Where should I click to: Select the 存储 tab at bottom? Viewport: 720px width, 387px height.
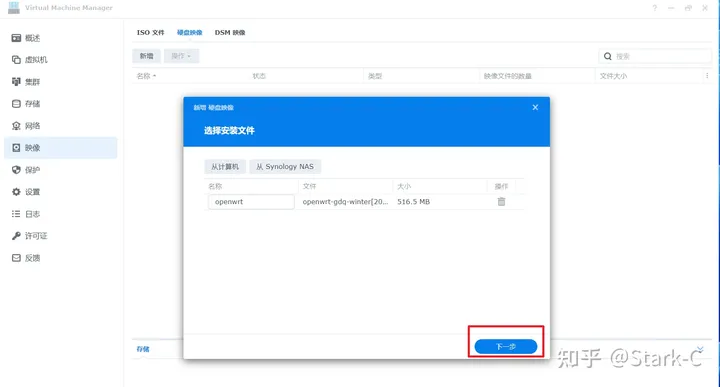143,349
